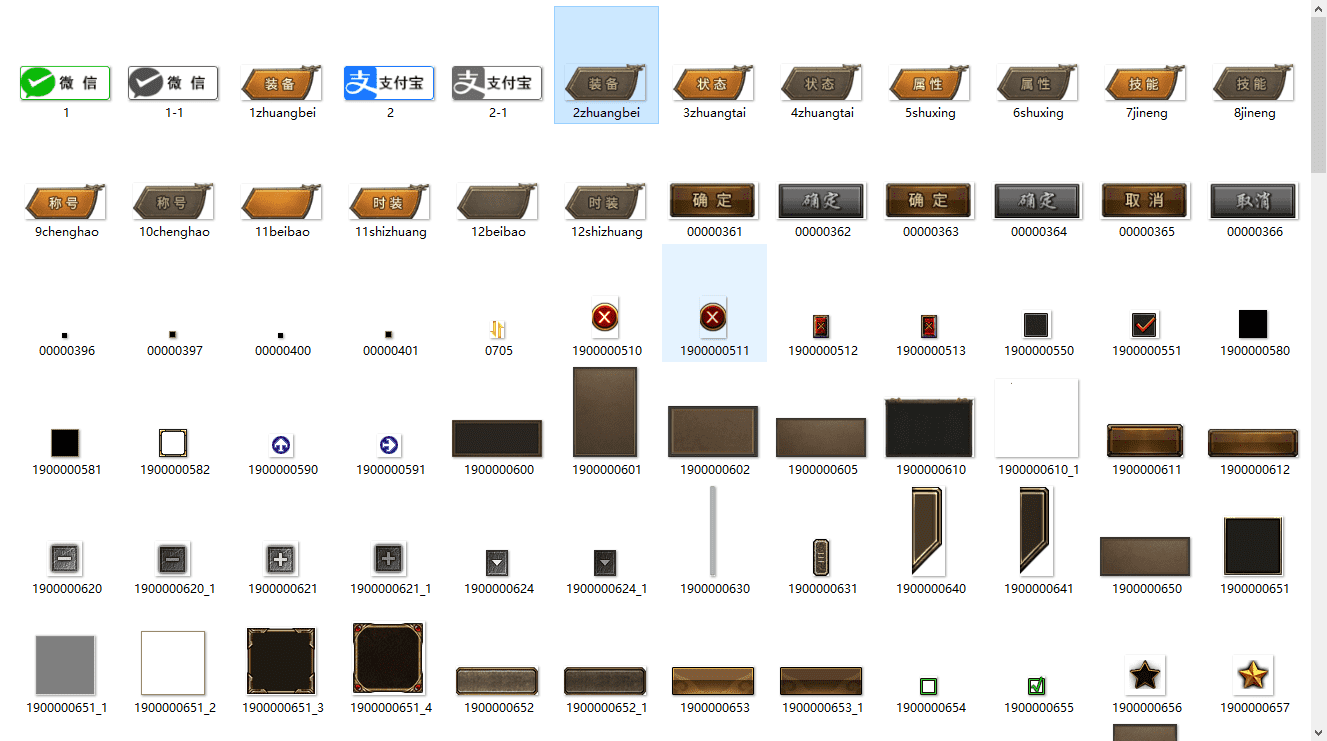
Task: Select the 6shuxing file
Action: coord(1038,83)
